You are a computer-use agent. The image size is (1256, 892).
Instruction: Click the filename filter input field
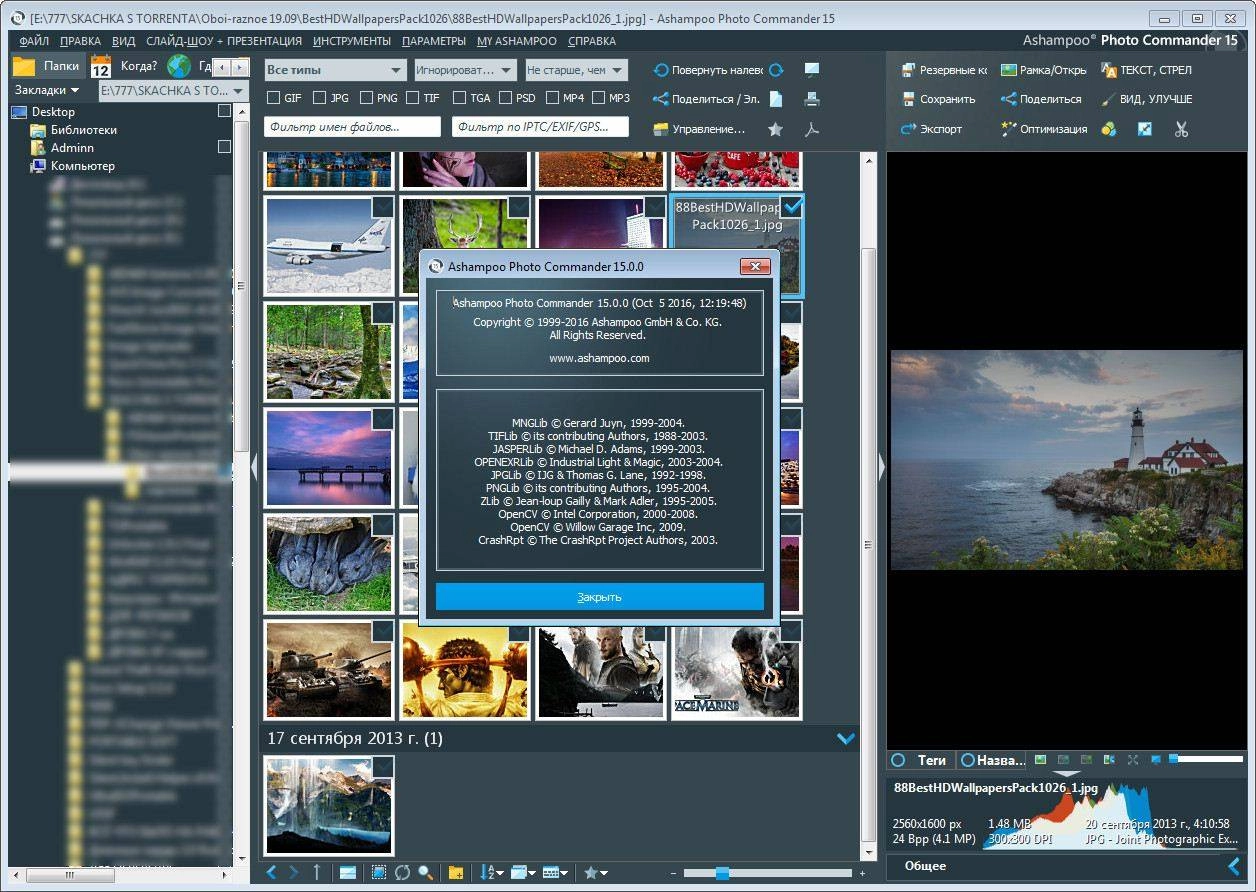click(352, 127)
